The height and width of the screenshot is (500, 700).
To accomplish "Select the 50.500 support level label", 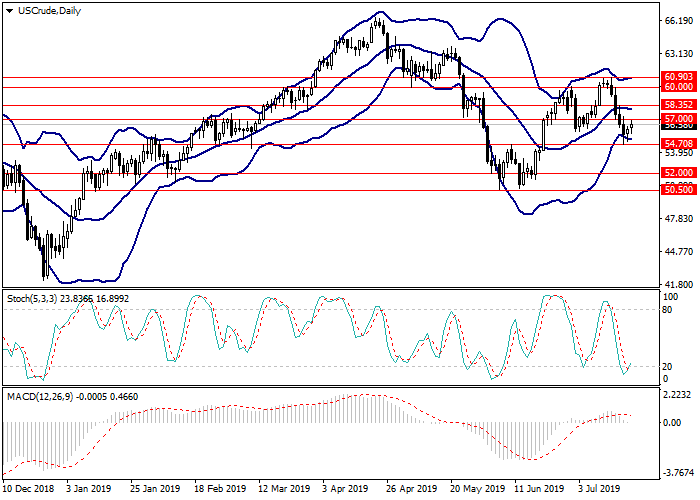I will coord(677,189).
